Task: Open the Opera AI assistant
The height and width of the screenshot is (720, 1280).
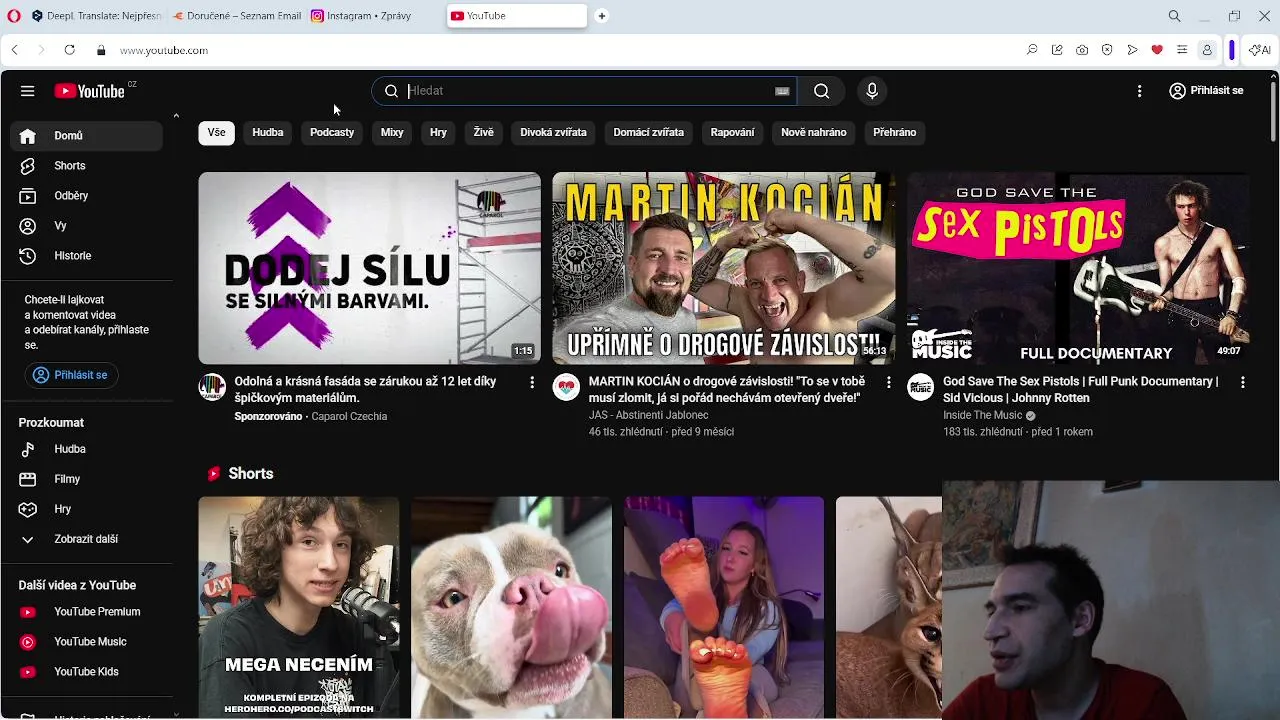Action: point(1260,50)
